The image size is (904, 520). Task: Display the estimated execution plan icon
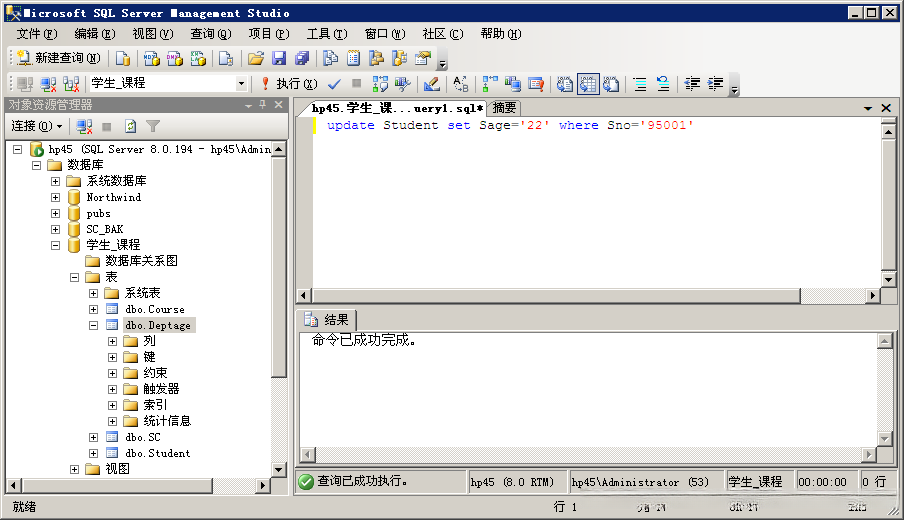[x=380, y=84]
